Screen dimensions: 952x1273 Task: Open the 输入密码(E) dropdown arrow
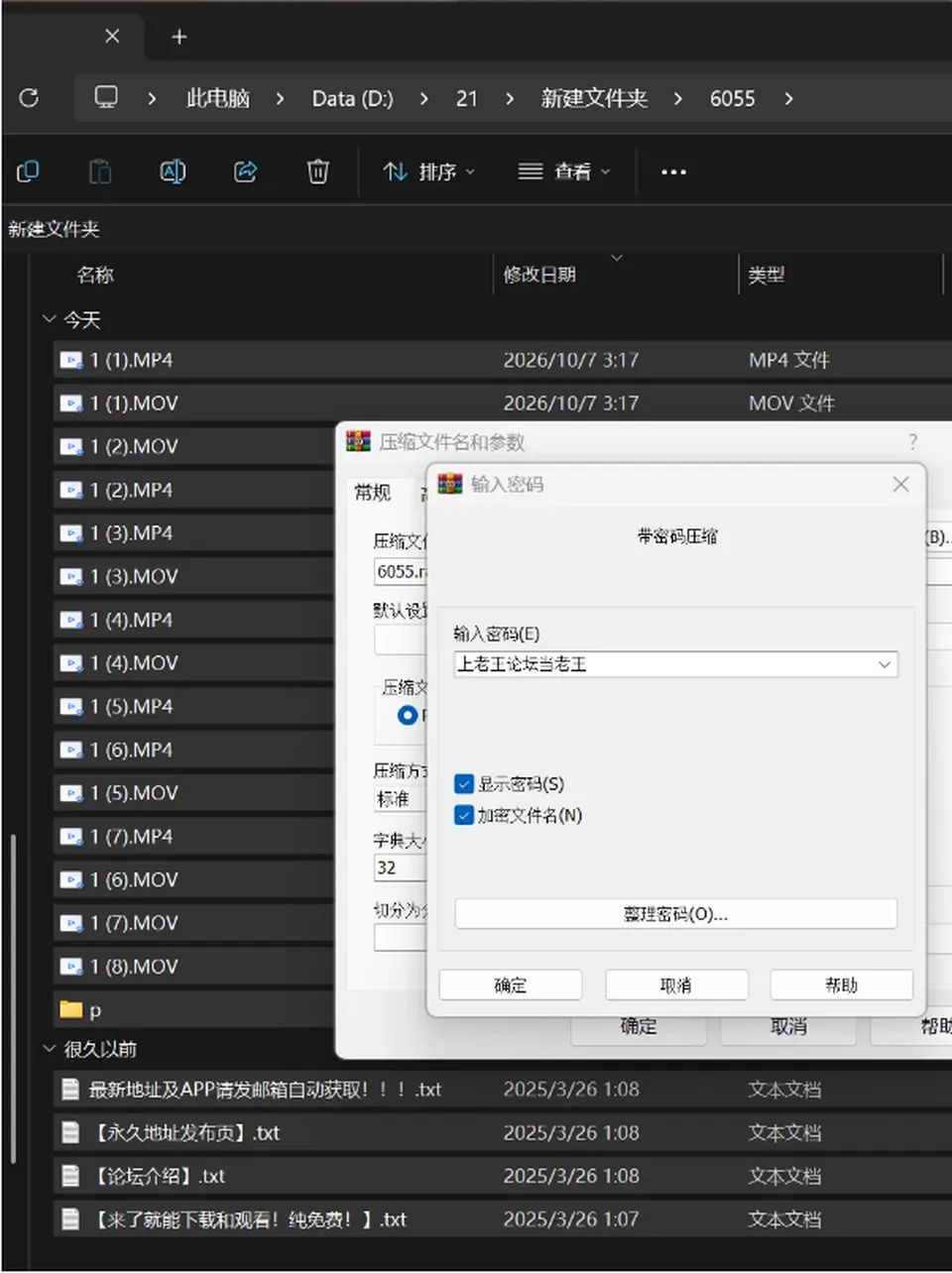point(885,664)
